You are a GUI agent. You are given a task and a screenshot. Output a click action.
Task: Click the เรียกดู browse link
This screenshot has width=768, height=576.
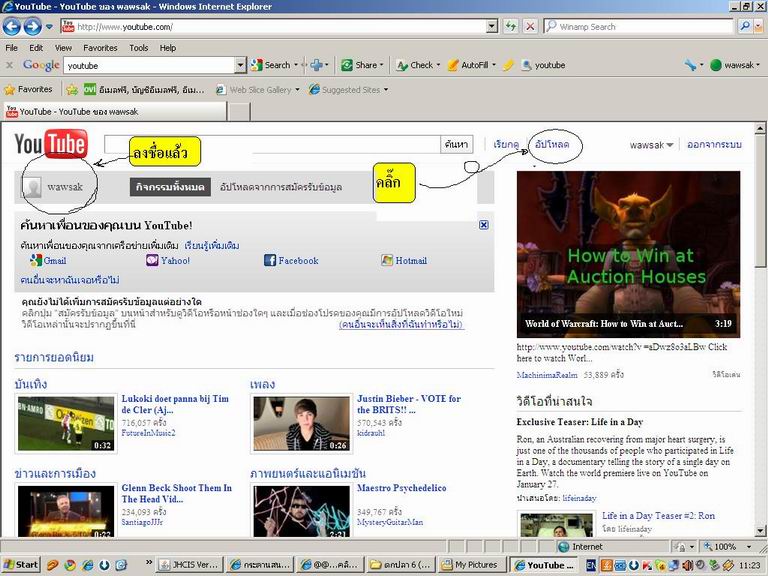[506, 144]
